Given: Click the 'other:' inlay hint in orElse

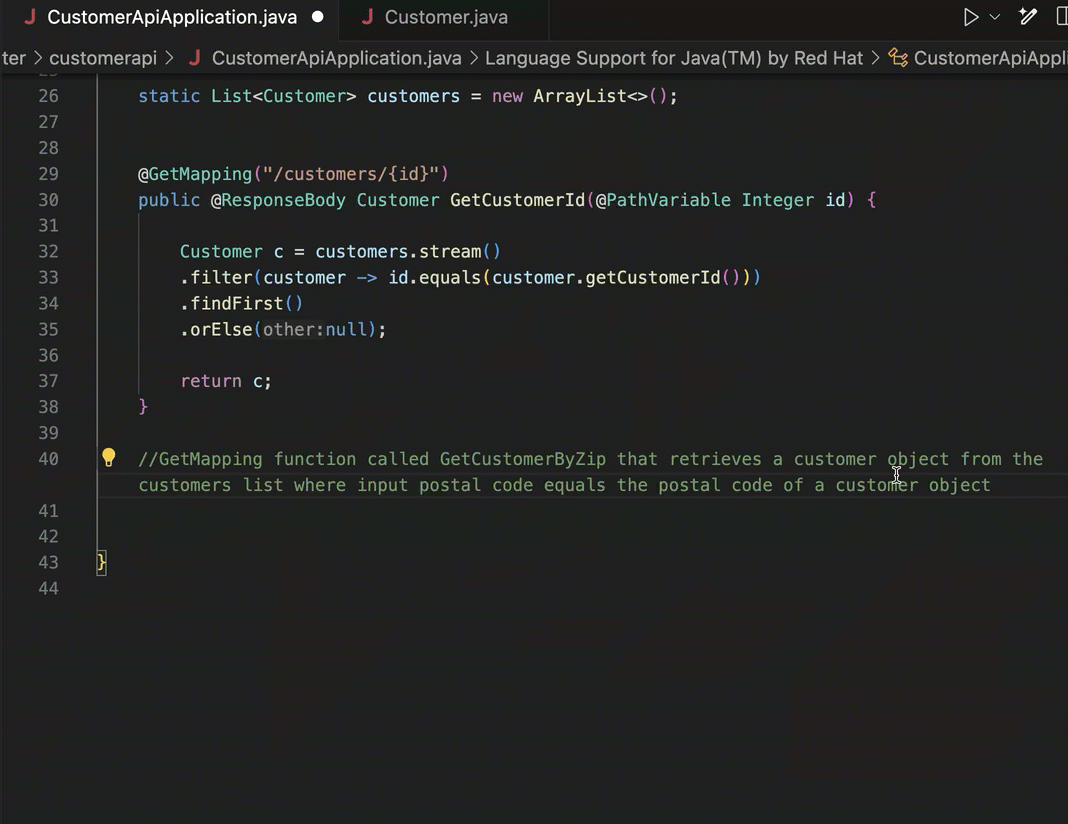Looking at the screenshot, I should click(293, 329).
